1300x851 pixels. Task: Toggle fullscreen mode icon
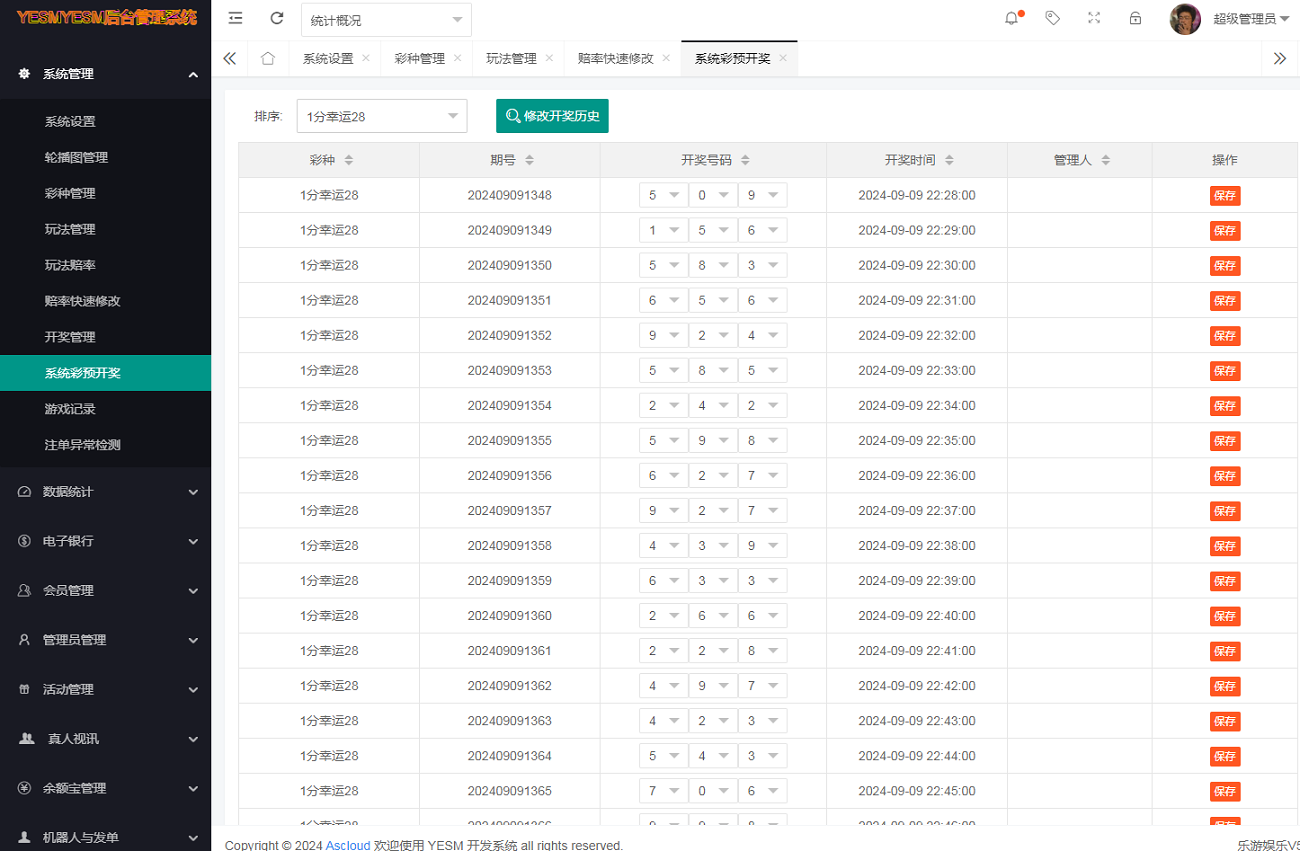1094,18
